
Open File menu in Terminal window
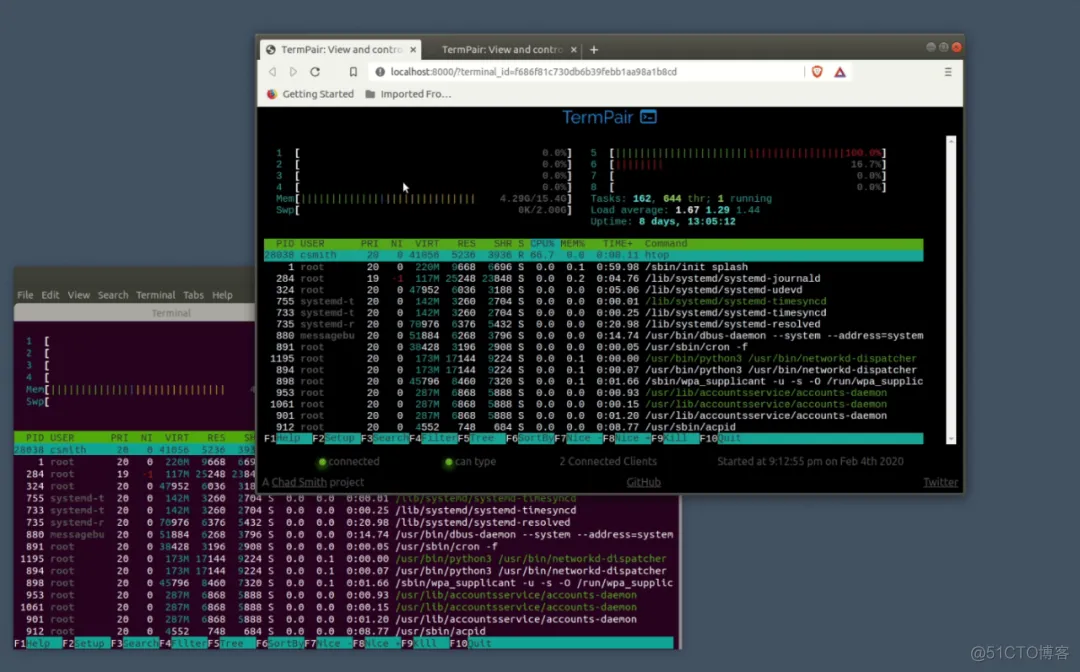point(25,295)
